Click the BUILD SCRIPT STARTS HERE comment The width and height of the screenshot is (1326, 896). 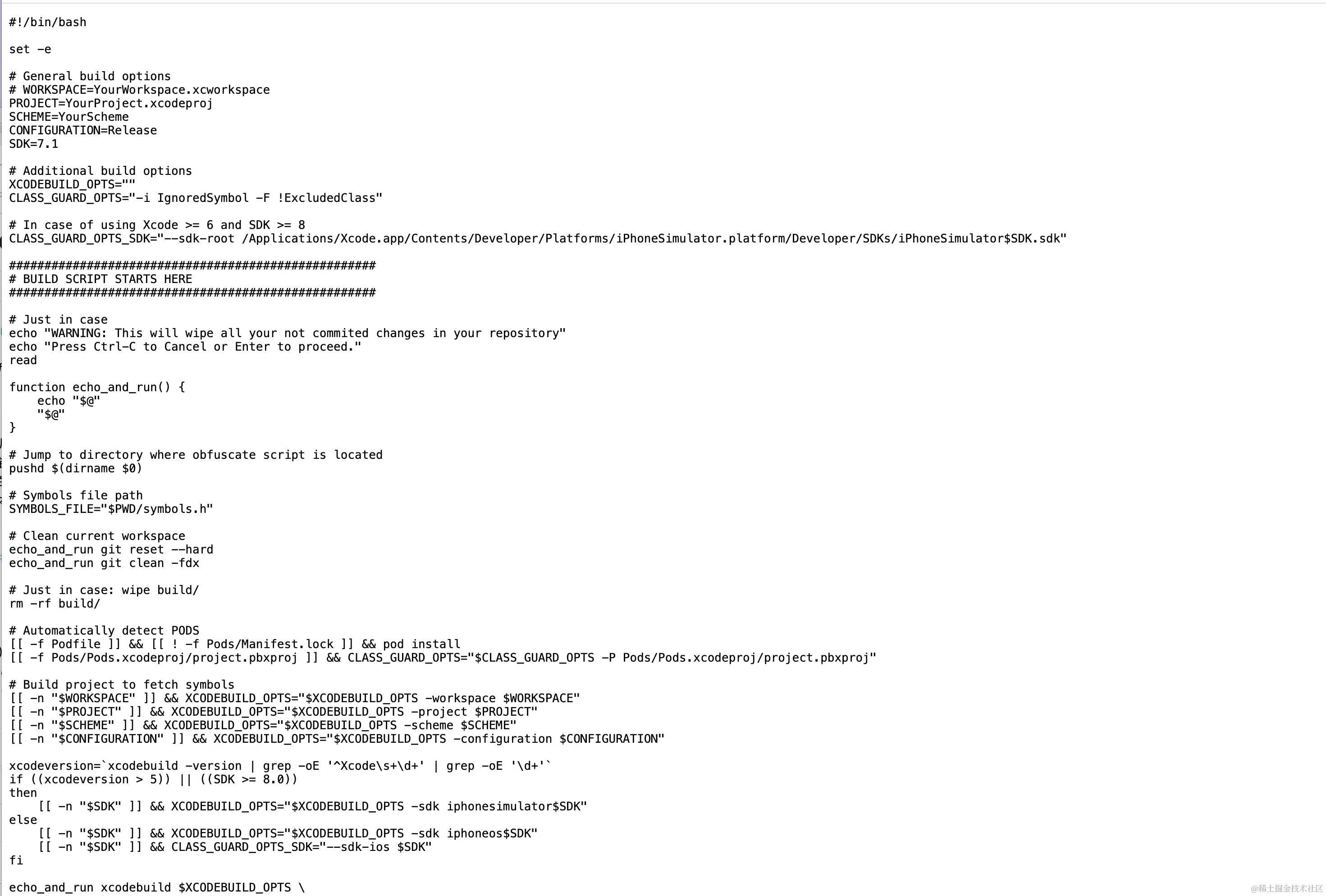101,279
